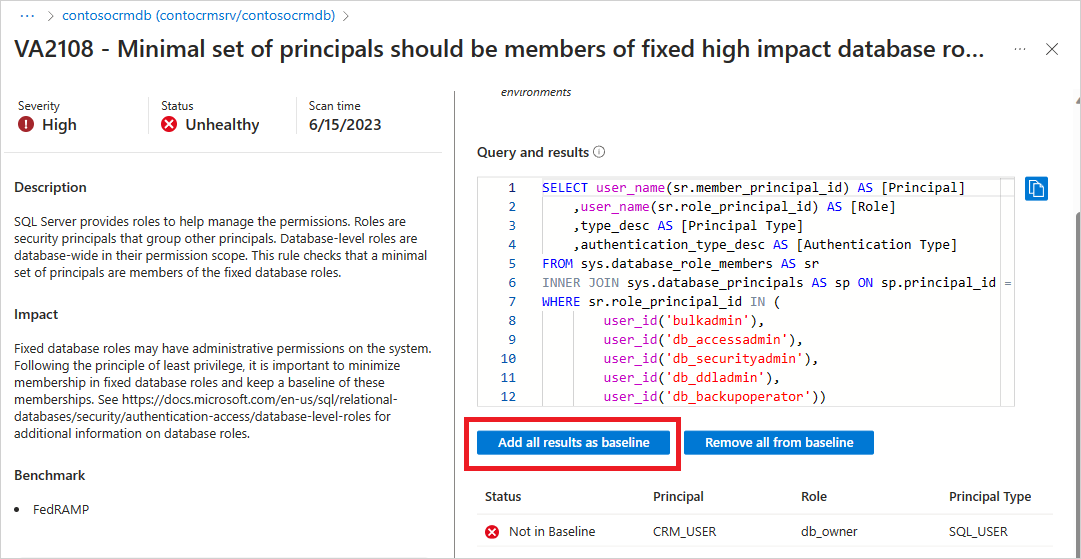Click Remove all from baseline
The width and height of the screenshot is (1081, 559).
779,443
